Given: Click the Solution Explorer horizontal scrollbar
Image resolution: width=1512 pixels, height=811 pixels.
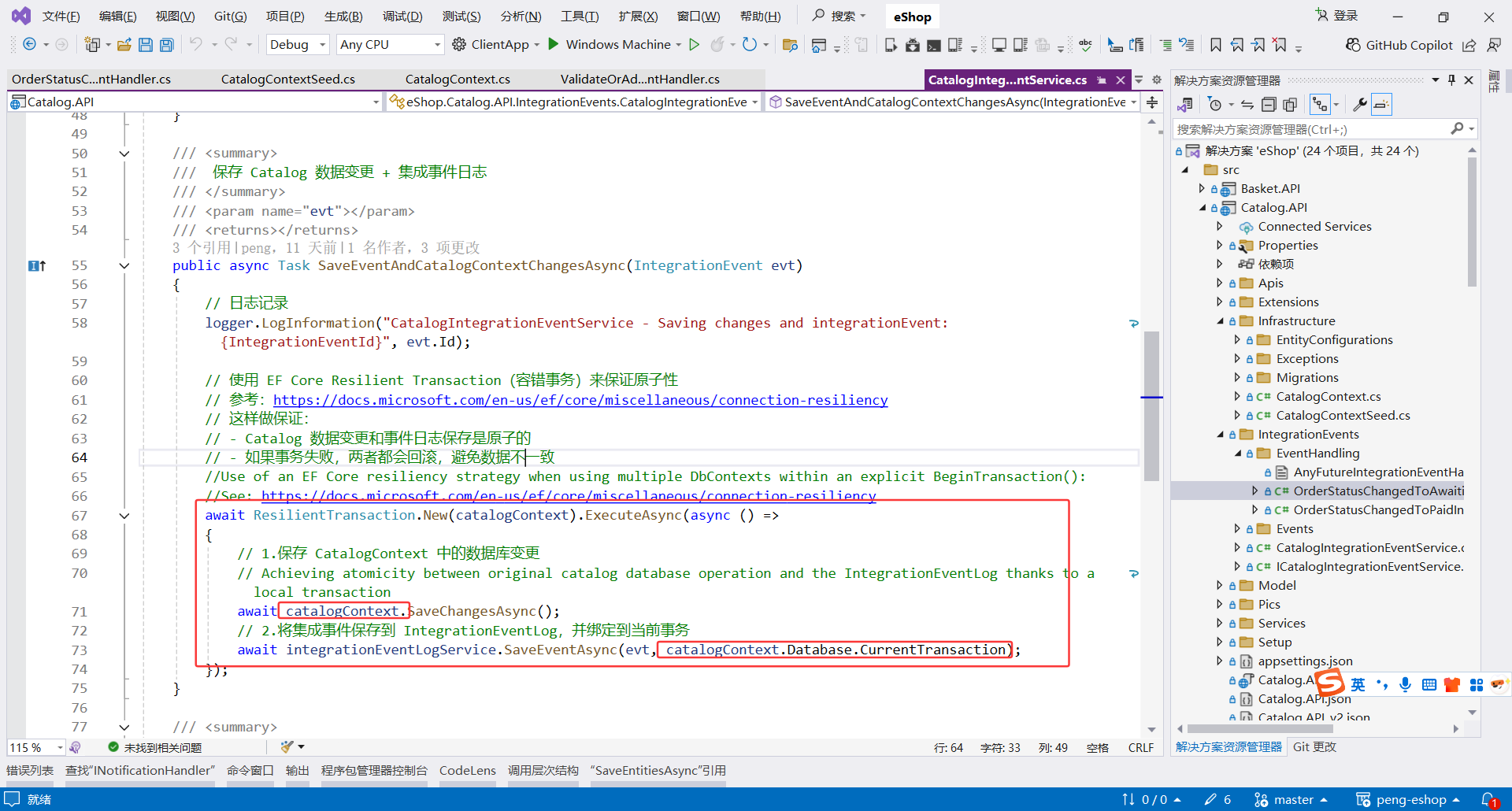Looking at the screenshot, I should click(1260, 729).
